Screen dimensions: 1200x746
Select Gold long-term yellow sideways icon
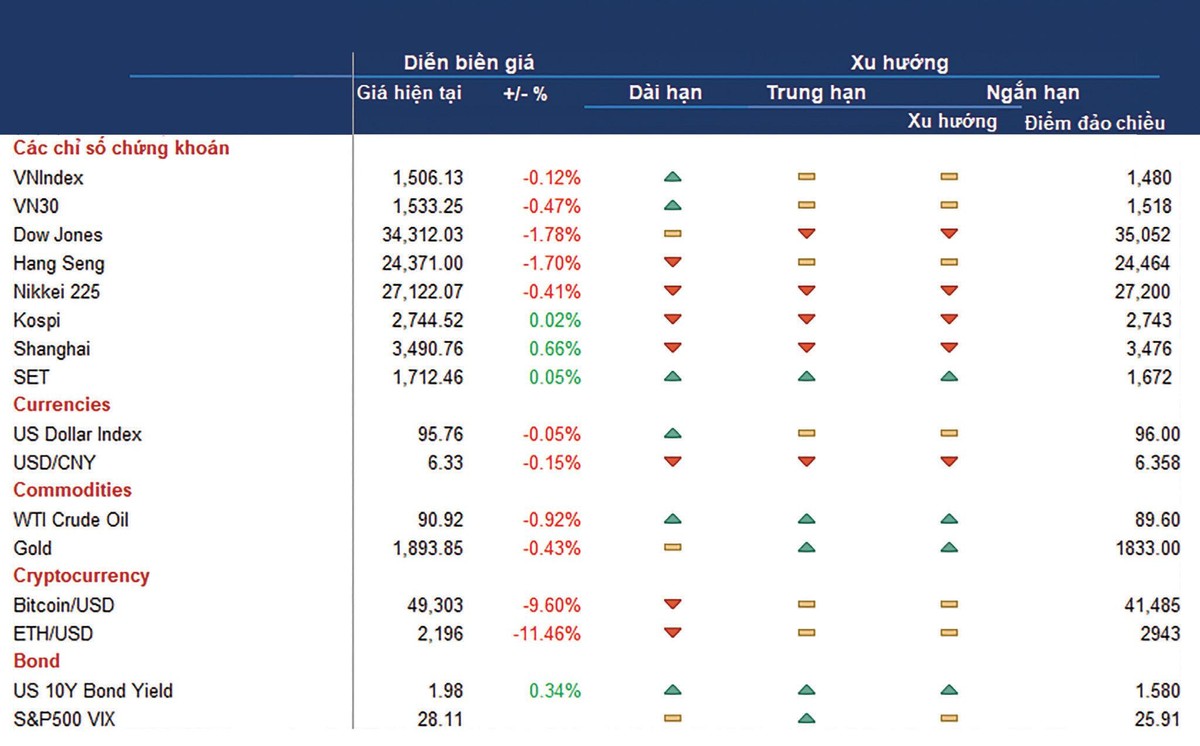(672, 548)
